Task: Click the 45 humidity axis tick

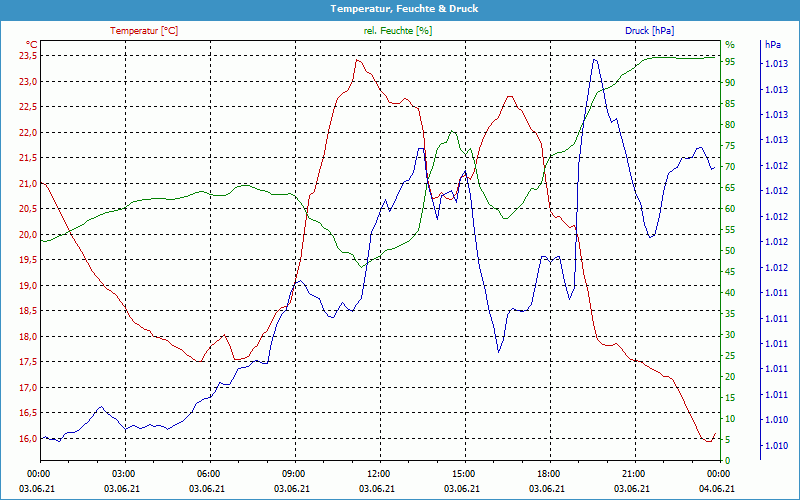Action: [x=730, y=272]
